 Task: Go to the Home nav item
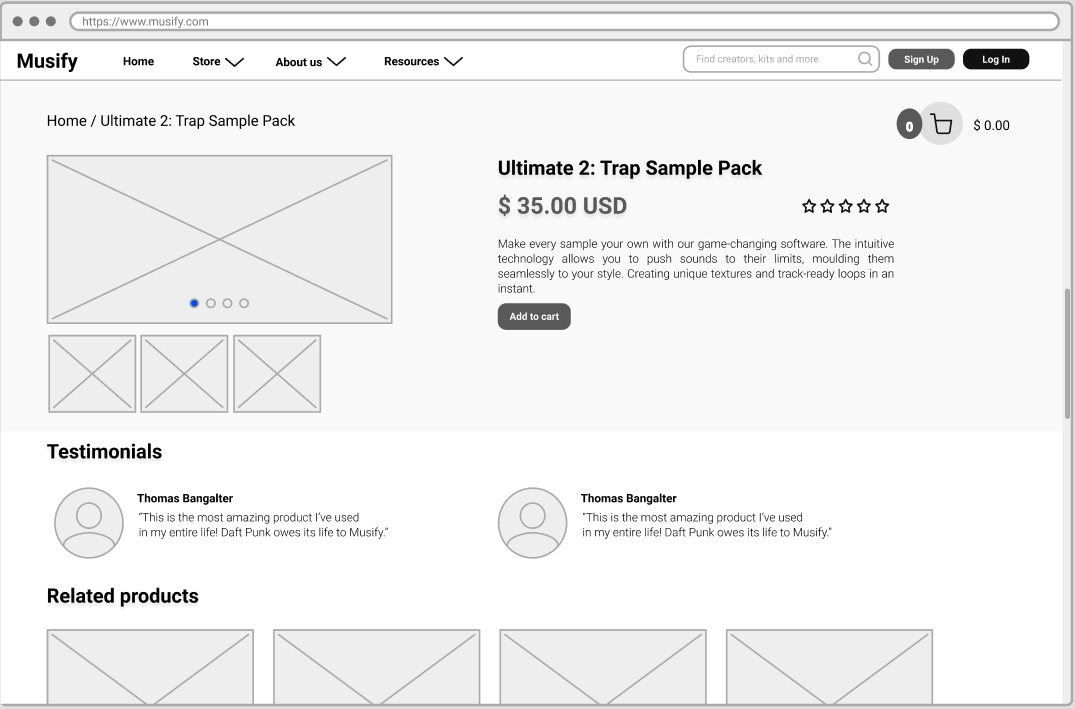pyautogui.click(x=138, y=62)
